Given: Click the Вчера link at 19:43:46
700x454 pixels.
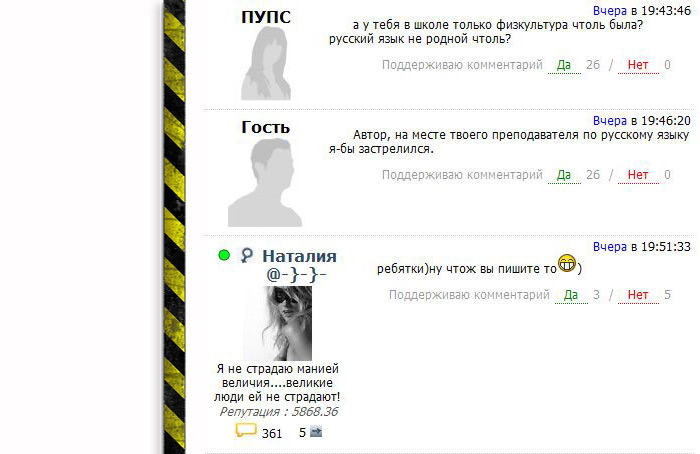Looking at the screenshot, I should click(x=610, y=11).
